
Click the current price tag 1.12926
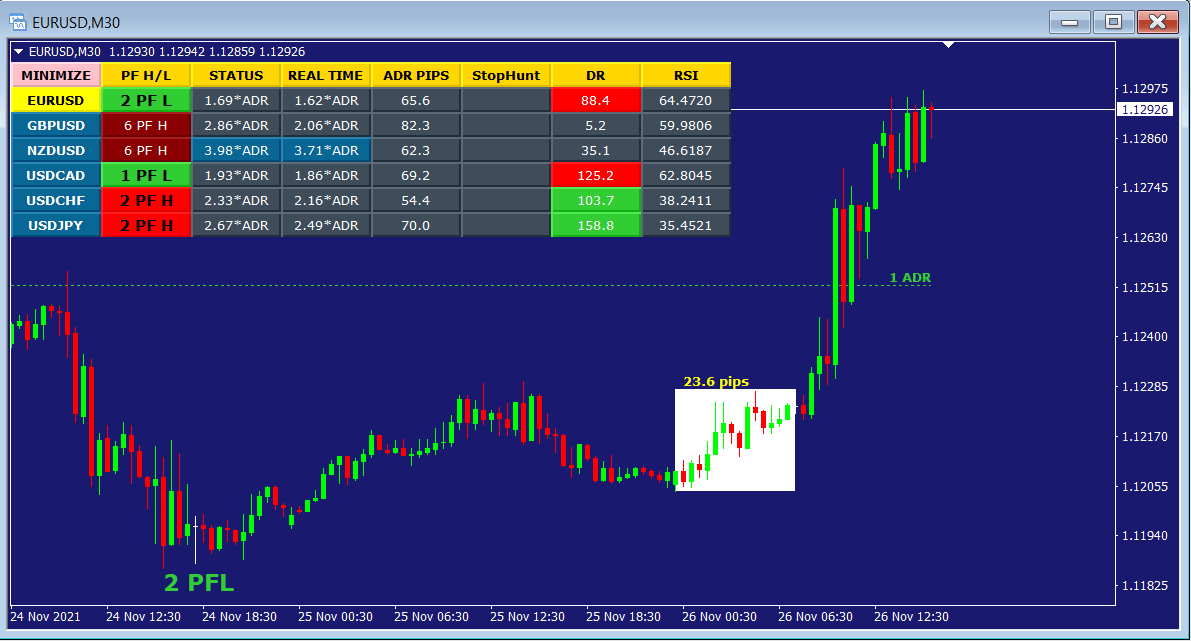click(x=1145, y=109)
